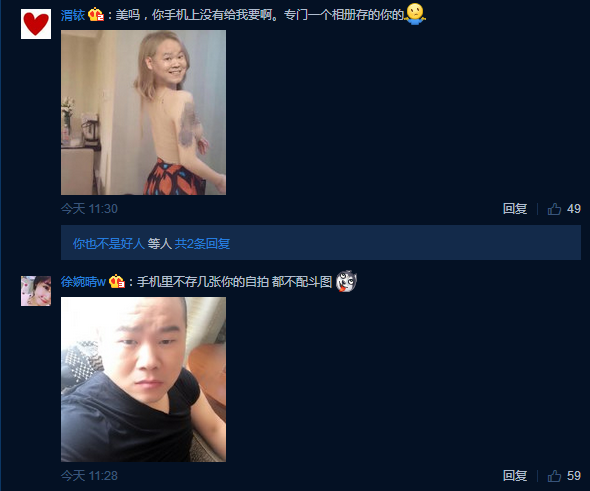Click the like count 59
590x491 pixels.
574,476
